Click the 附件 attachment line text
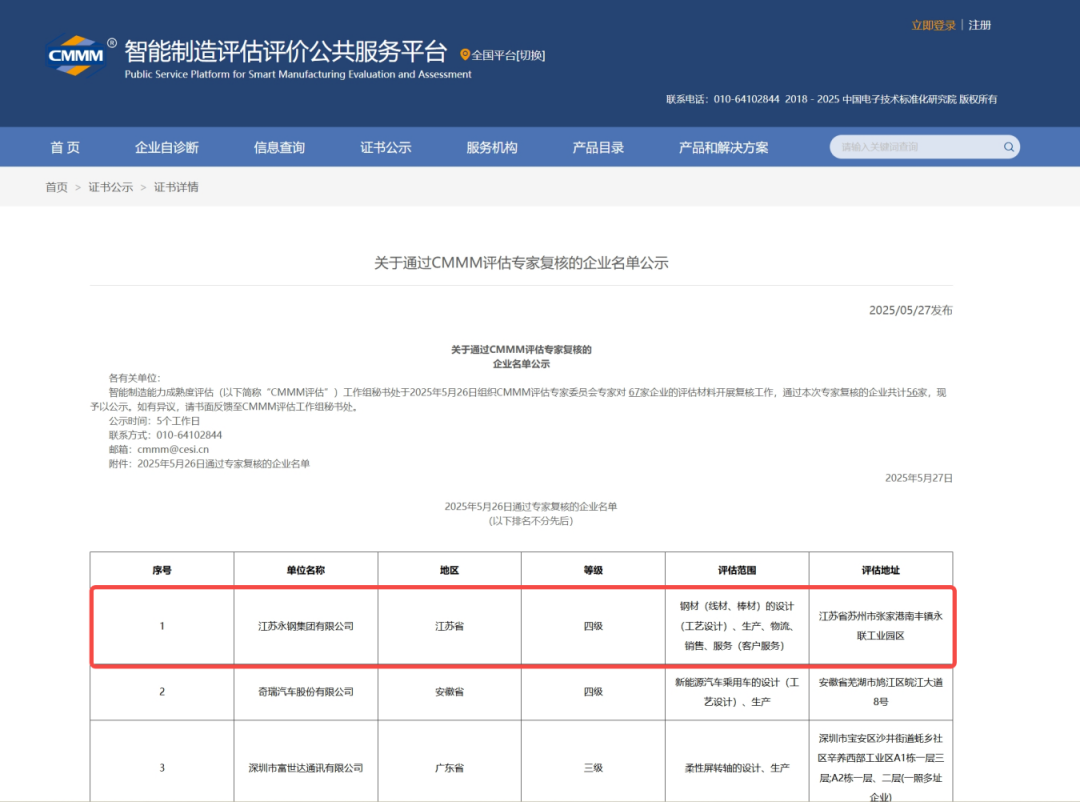1080x802 pixels. point(209,464)
